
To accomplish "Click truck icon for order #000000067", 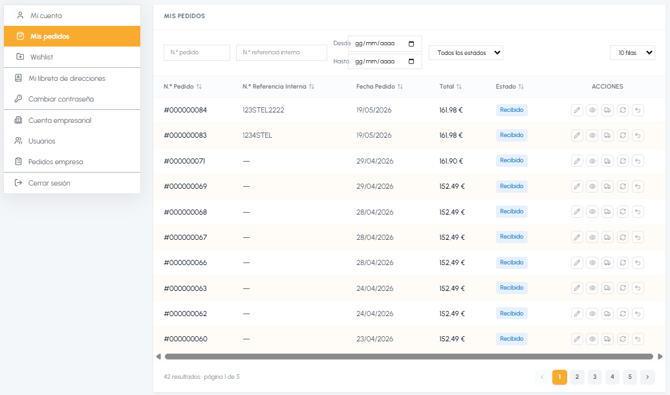I will 607,237.
